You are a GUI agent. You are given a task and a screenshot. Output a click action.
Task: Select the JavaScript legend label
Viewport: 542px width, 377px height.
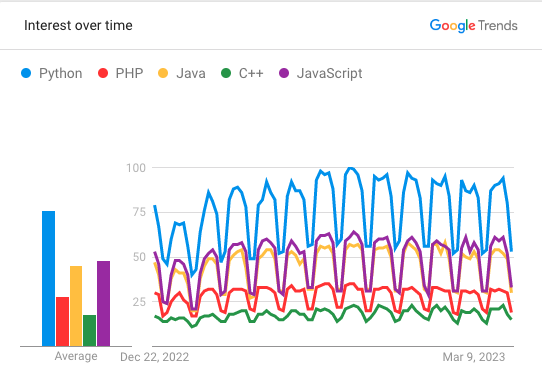click(x=329, y=74)
